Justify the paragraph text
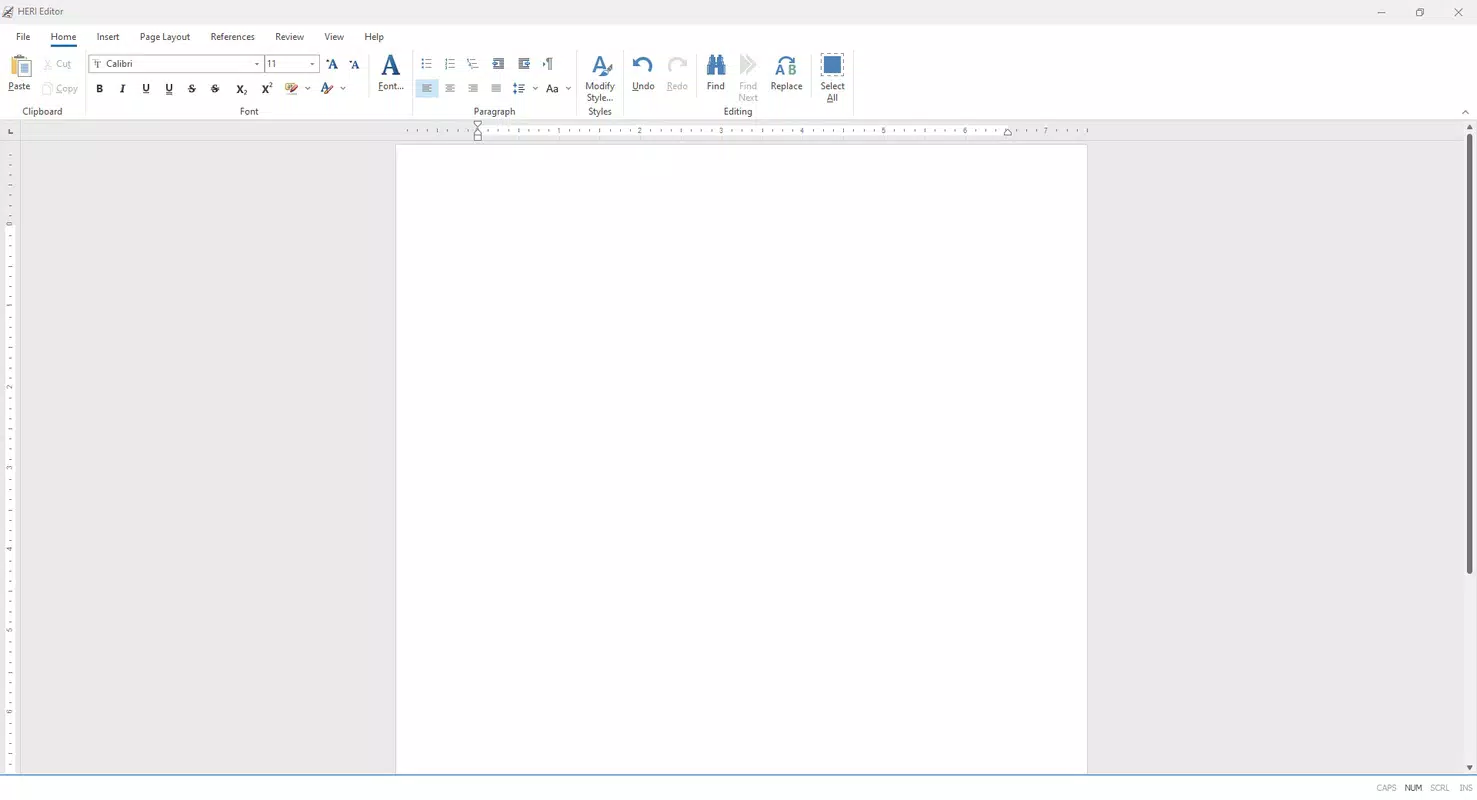 [x=496, y=89]
